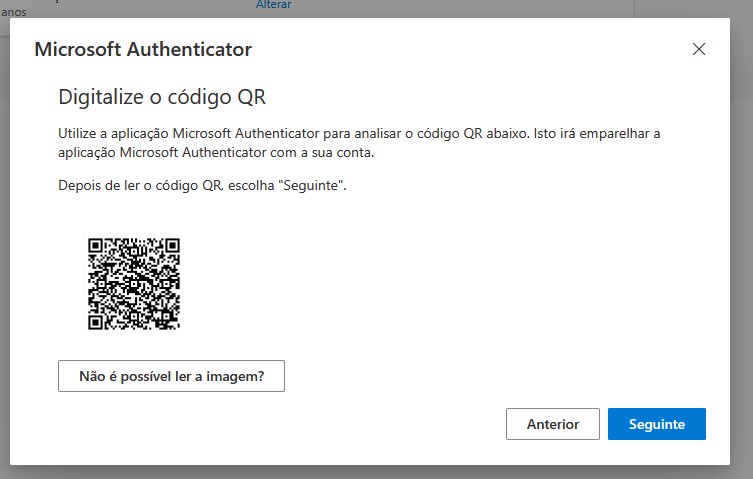753x479 pixels.
Task: Click the Seguinte button
Action: (656, 424)
